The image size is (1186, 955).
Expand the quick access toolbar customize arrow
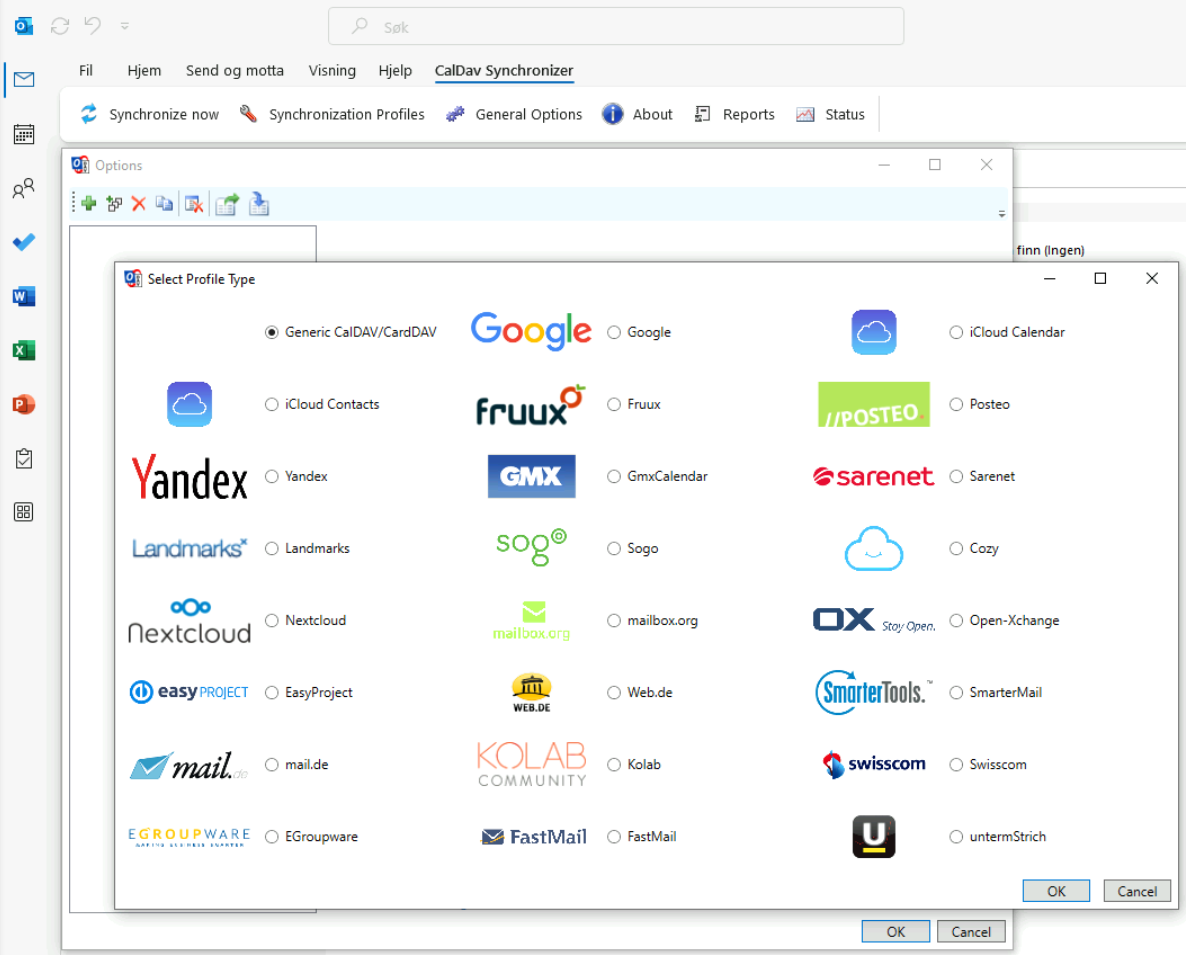[x=124, y=26]
